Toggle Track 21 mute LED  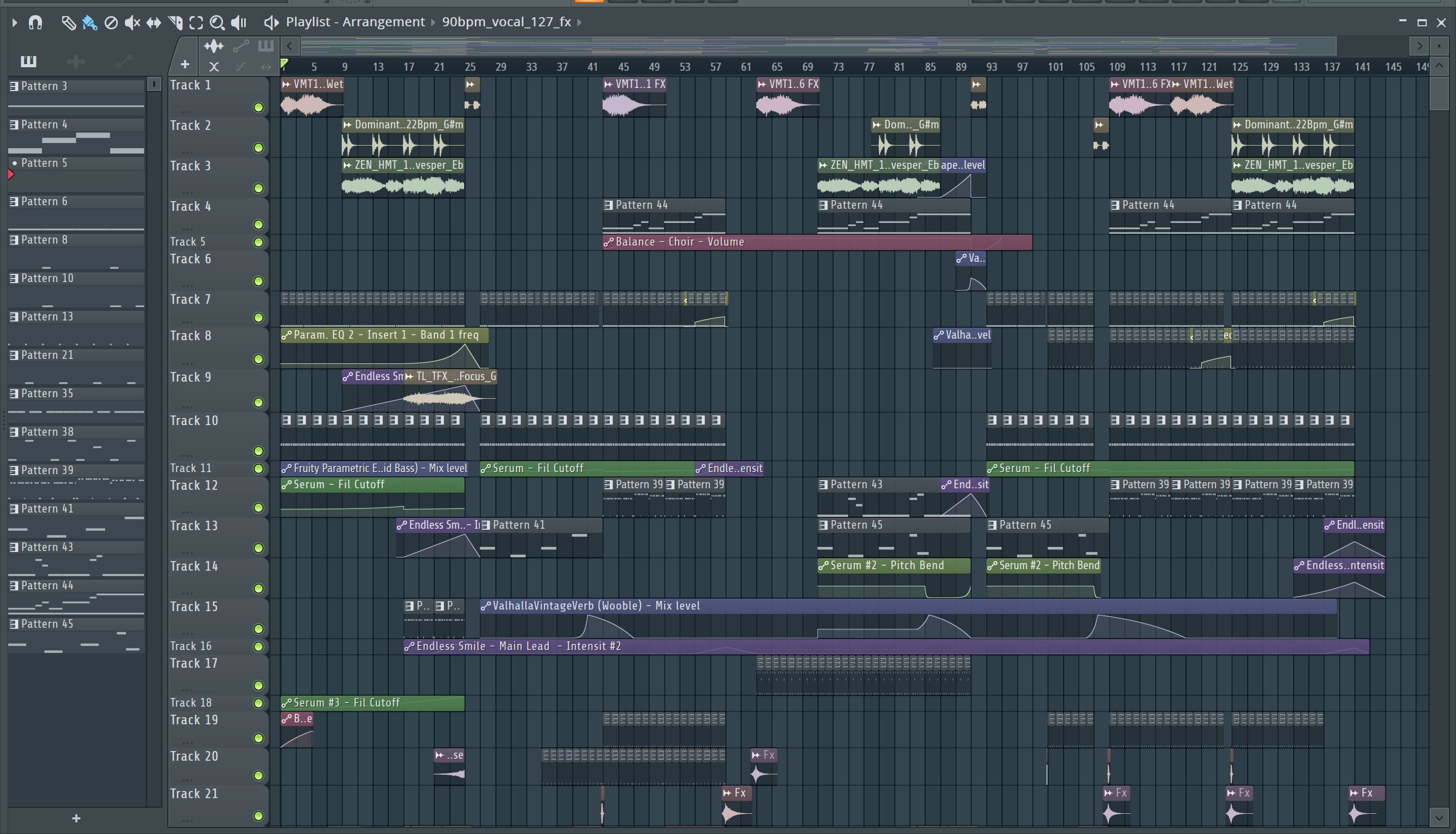[x=258, y=816]
